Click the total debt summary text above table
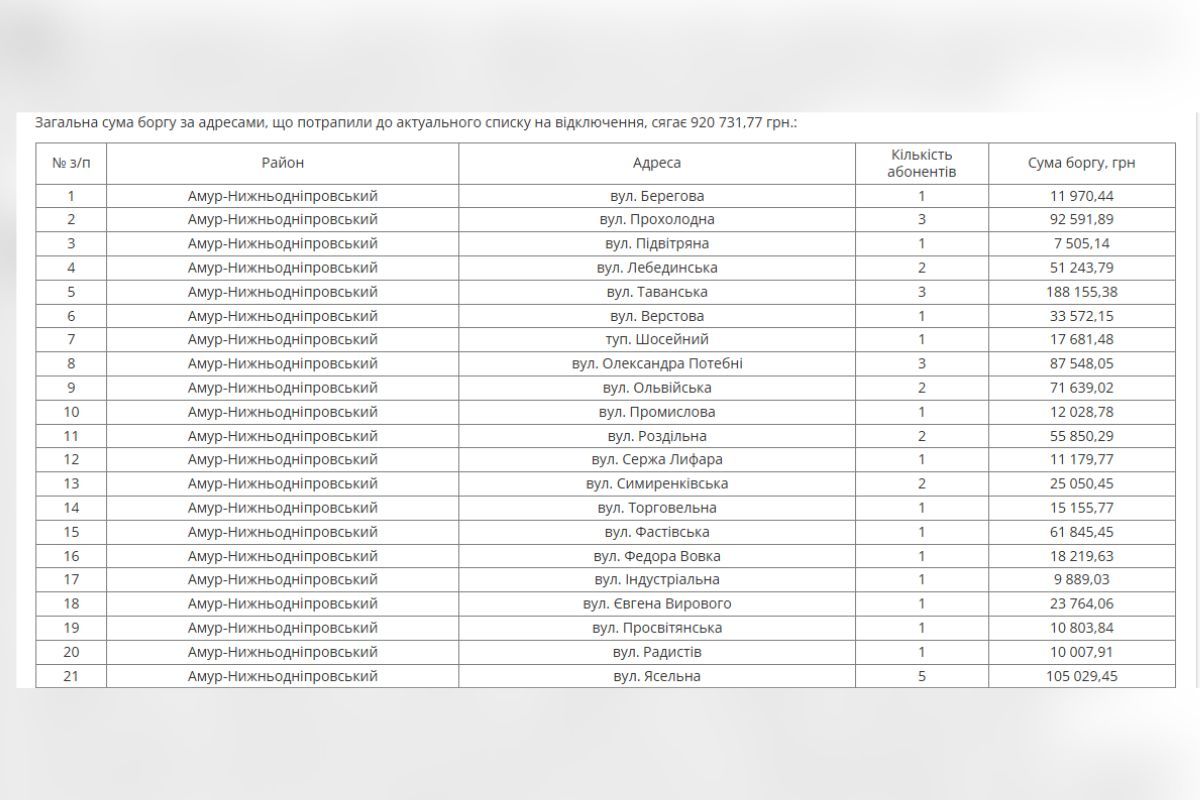1200x800 pixels. 416,123
